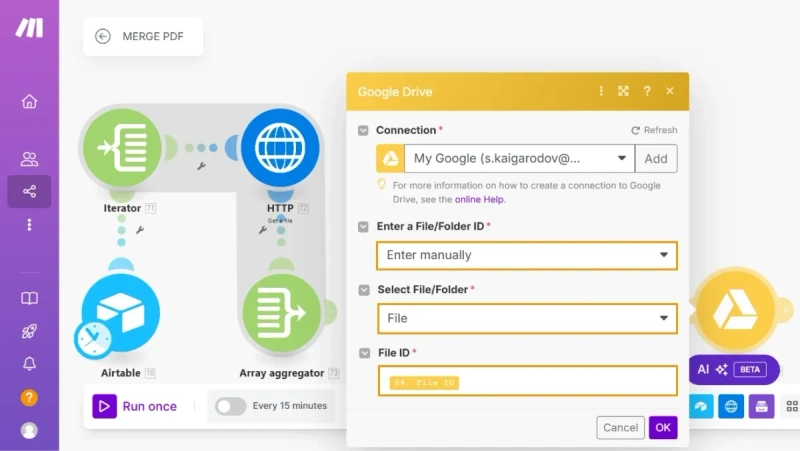The image size is (800, 451).
Task: Open the Home icon in the sidebar
Action: point(29,101)
